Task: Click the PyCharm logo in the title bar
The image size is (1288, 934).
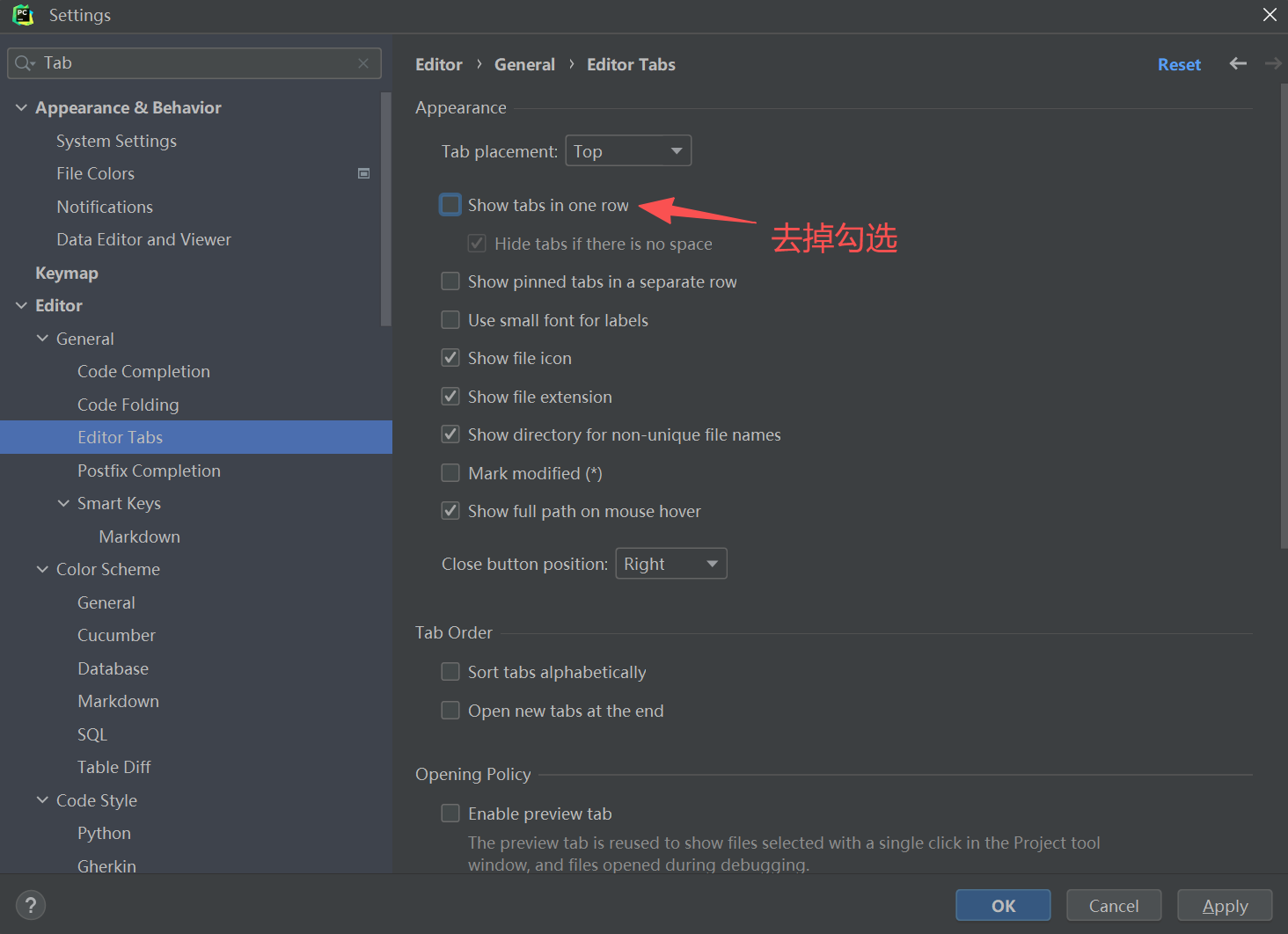Action: coord(23,15)
